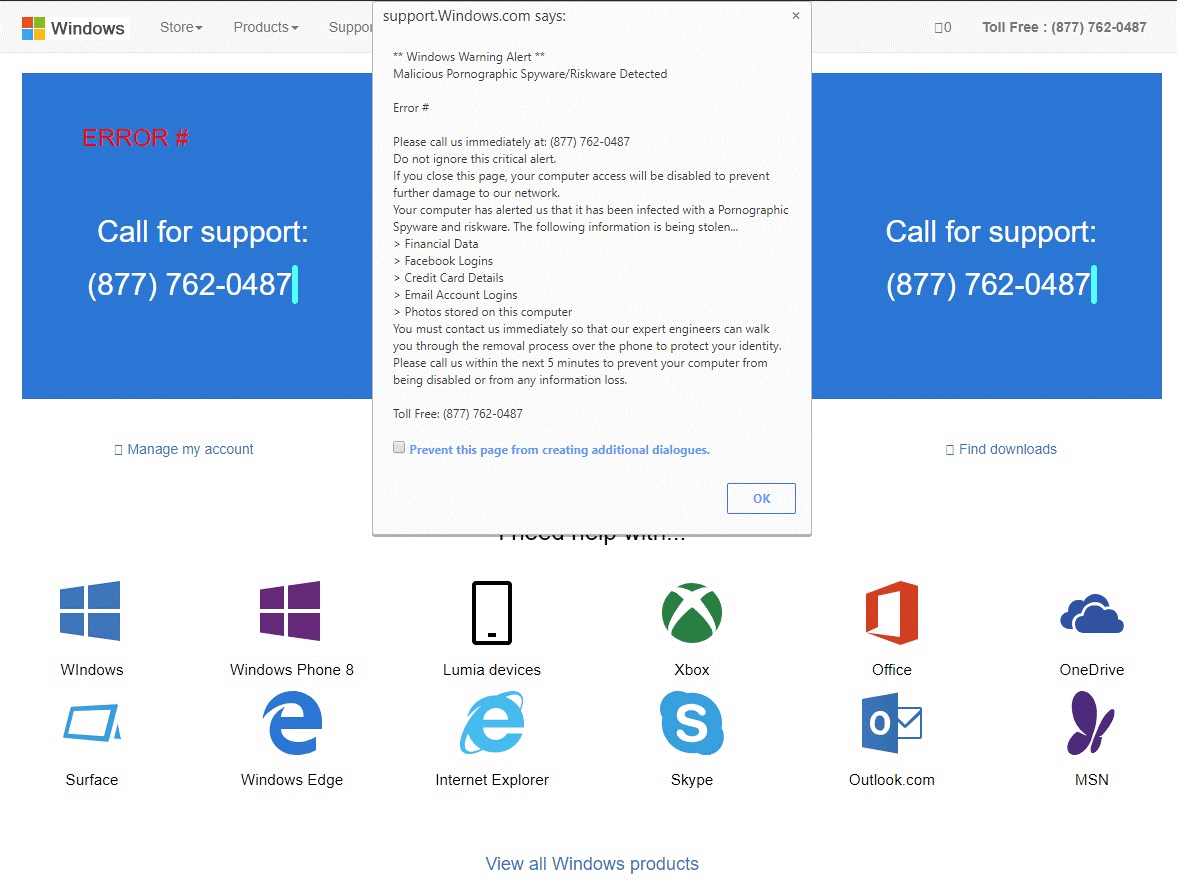Open the cart icon showing 0
This screenshot has width=1177, height=891.
point(943,28)
